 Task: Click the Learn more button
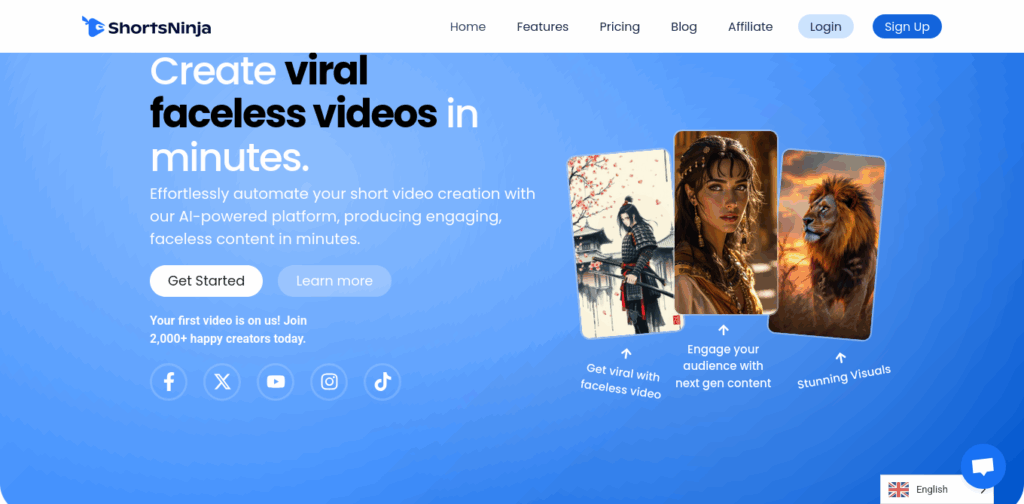point(334,281)
